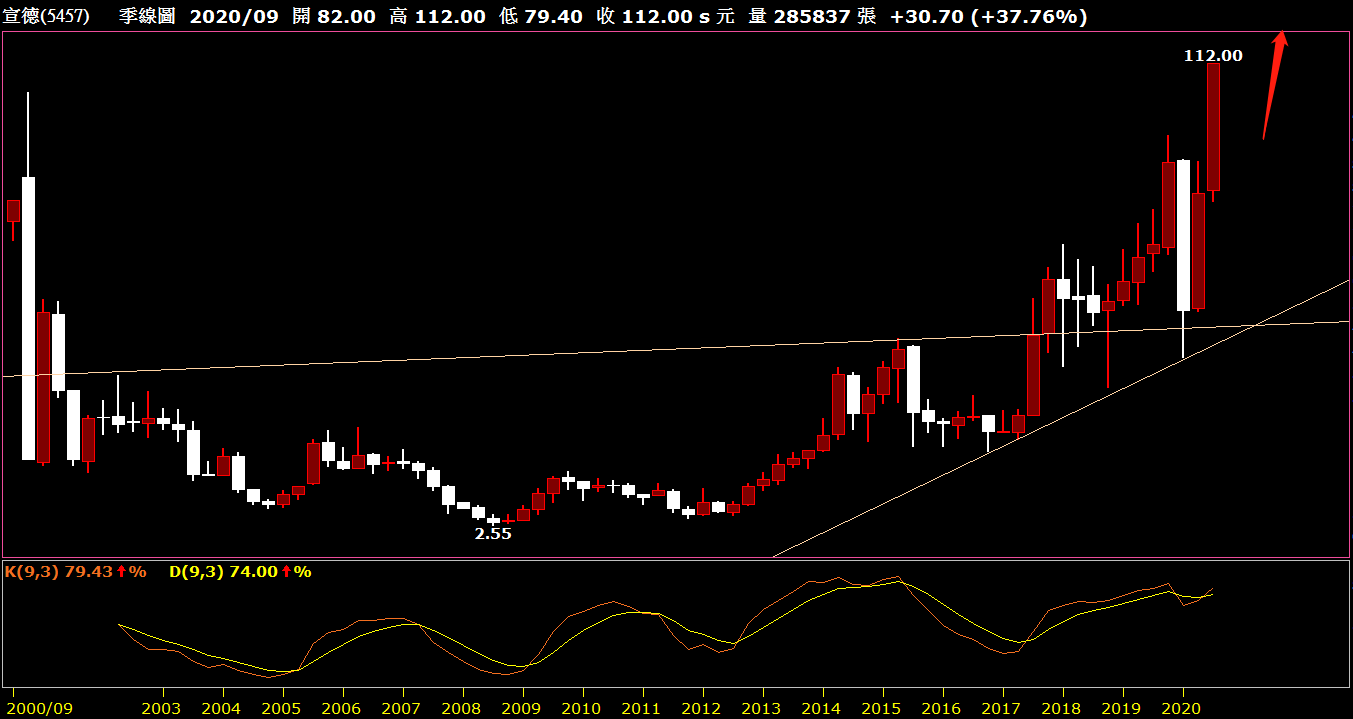1353x719 pixels.
Task: Click the red up arrow beside K value 79.43
Action: pyautogui.click(x=121, y=572)
